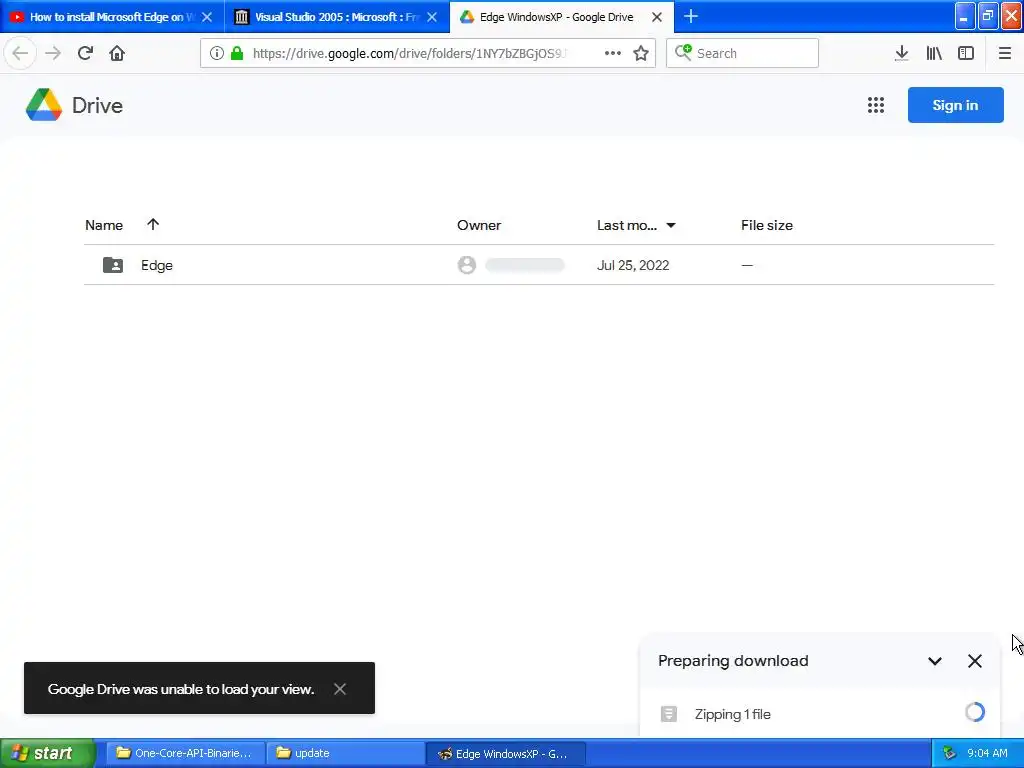Screen dimensions: 1024x768
Task: Dismiss the unable to load view notification
Action: click(x=340, y=689)
